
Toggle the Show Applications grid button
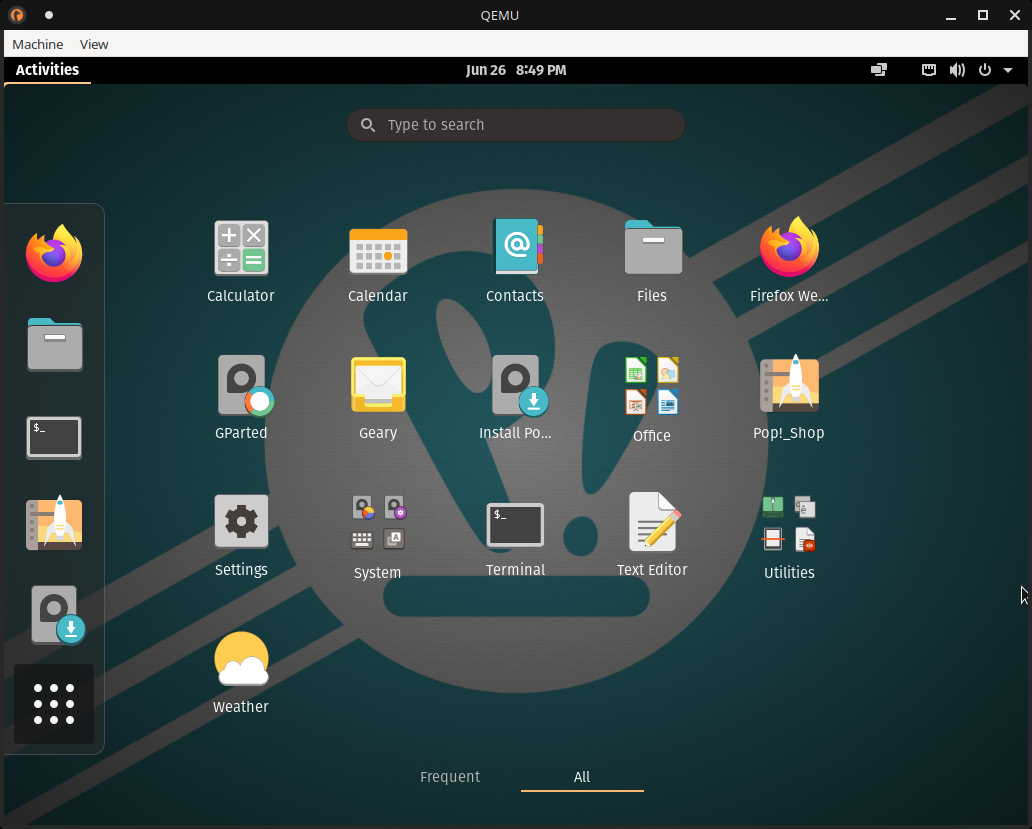pyautogui.click(x=54, y=704)
